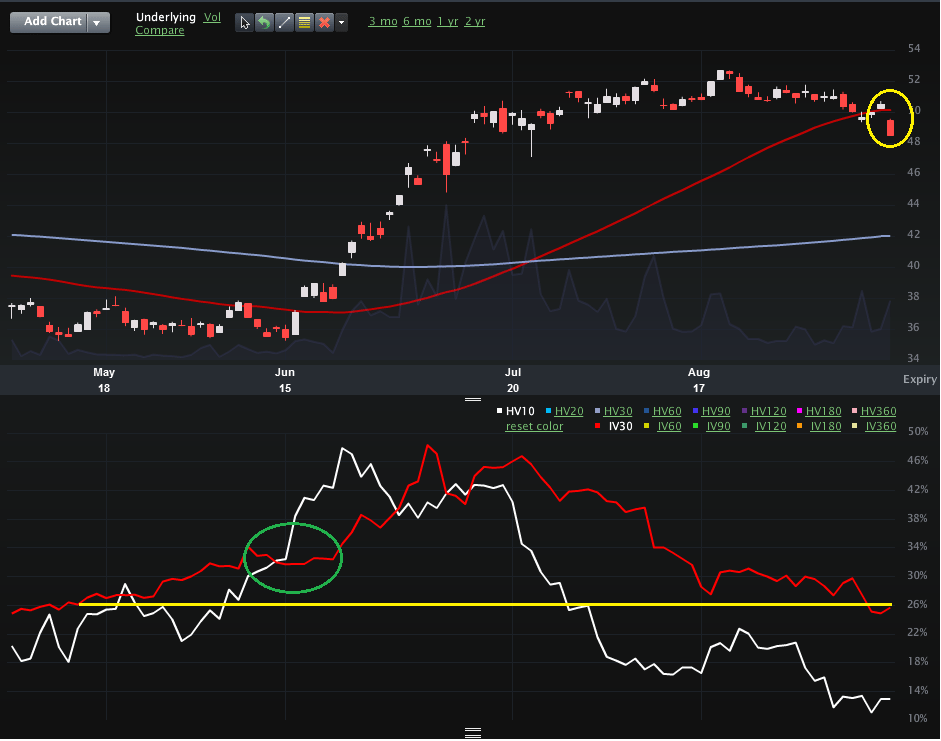
Task: Click the red X delete drawings icon
Action: 323,22
